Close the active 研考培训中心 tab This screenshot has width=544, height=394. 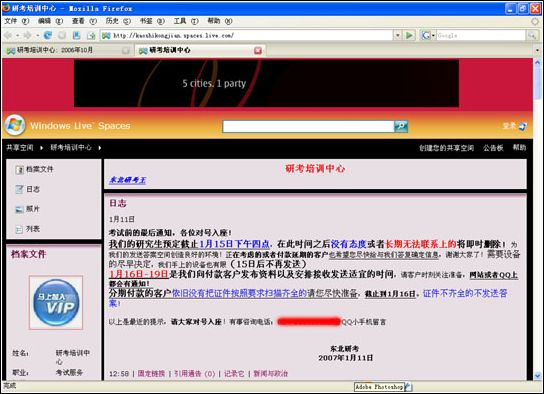click(x=258, y=51)
